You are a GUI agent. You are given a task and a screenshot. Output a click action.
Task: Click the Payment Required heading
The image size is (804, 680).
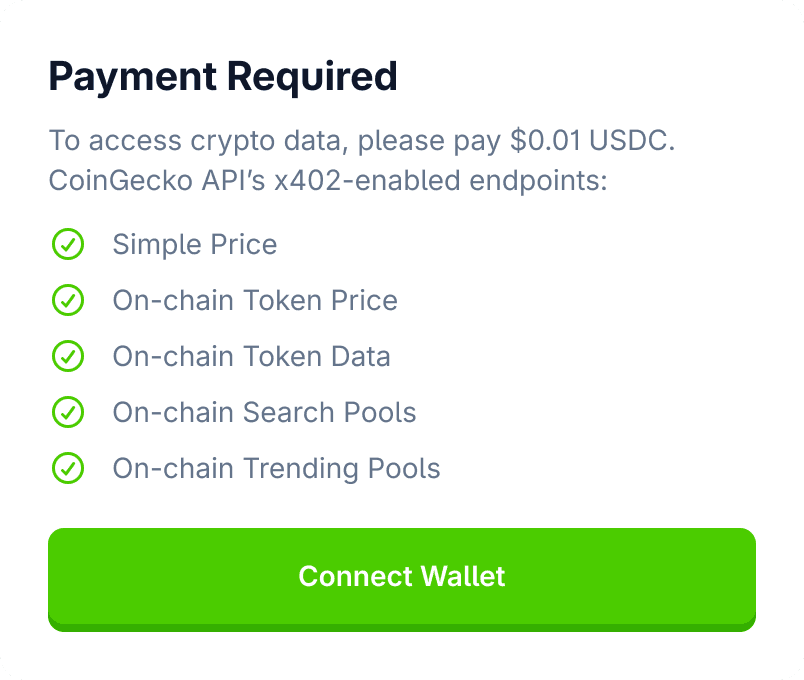(x=223, y=77)
